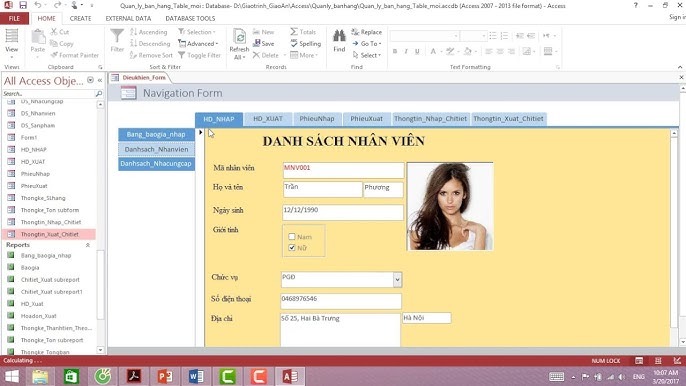This screenshot has width=686, height=386.
Task: Open the Baogia report in navigation pane
Action: tap(30, 267)
